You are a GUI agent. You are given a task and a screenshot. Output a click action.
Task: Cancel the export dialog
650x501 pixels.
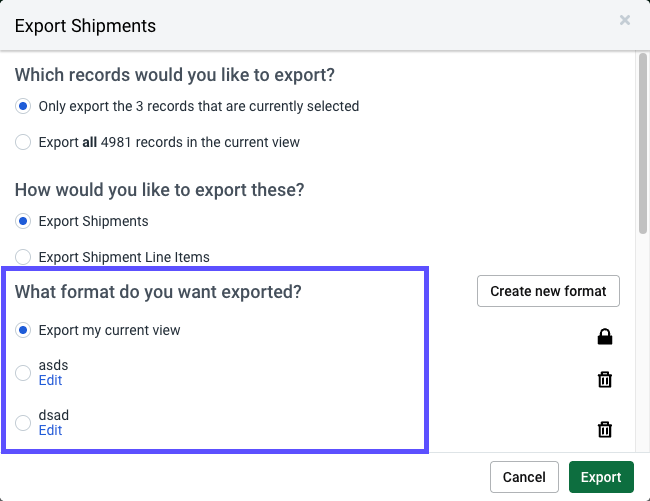pos(524,477)
